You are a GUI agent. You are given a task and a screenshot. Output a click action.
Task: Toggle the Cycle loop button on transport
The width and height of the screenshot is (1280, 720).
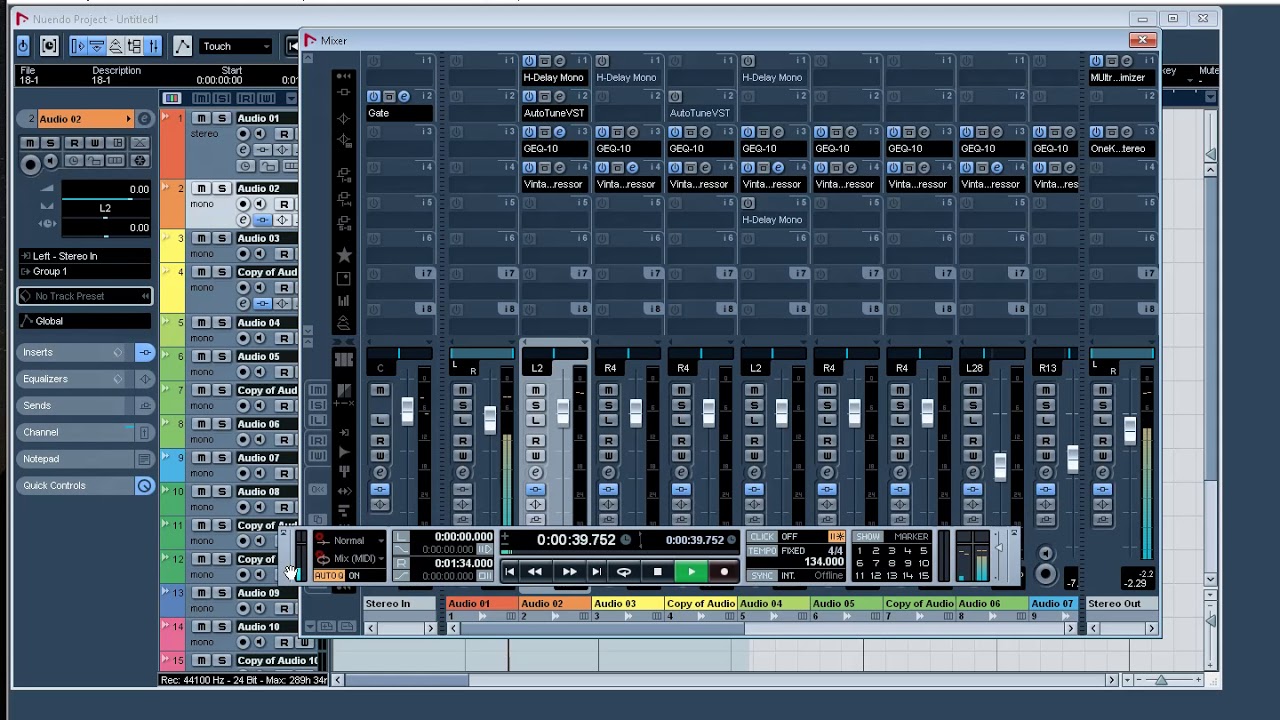[x=624, y=572]
